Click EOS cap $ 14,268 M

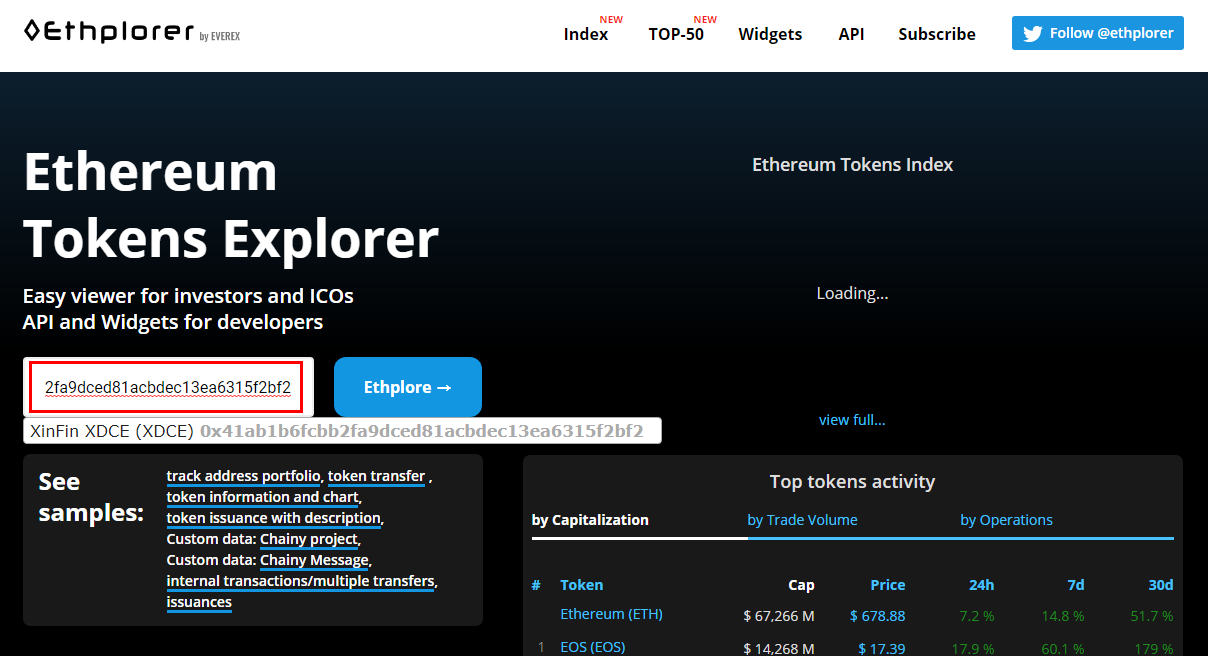click(779, 649)
